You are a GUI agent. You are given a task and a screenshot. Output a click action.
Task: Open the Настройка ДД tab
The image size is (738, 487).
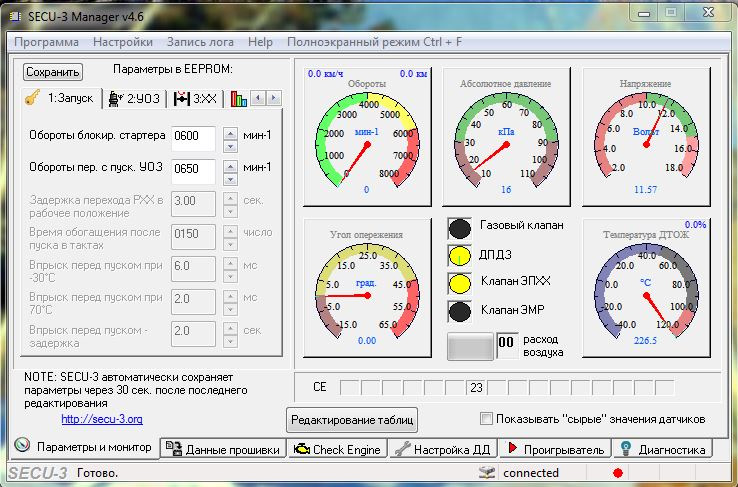point(443,449)
